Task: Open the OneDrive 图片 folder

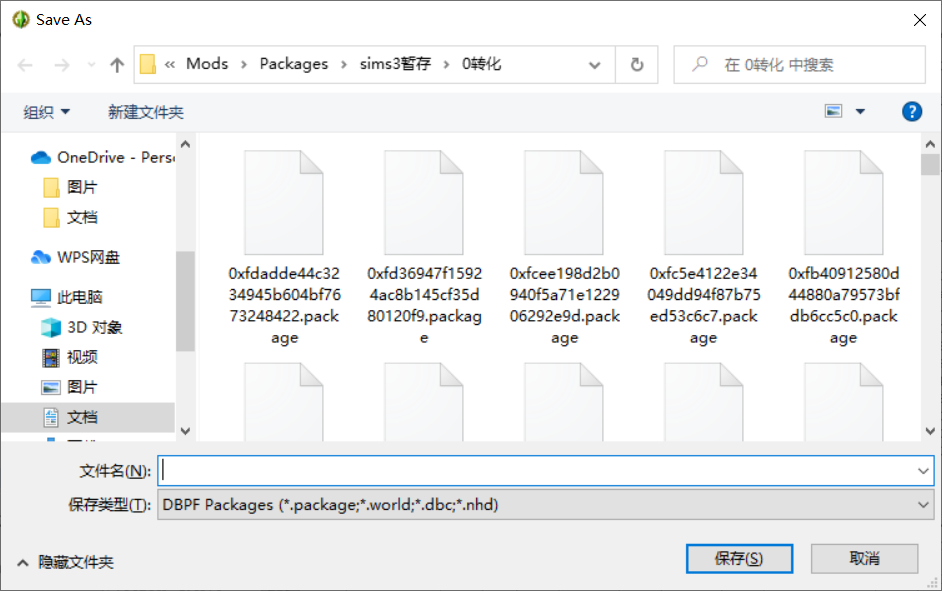Action: pyautogui.click(x=71, y=187)
